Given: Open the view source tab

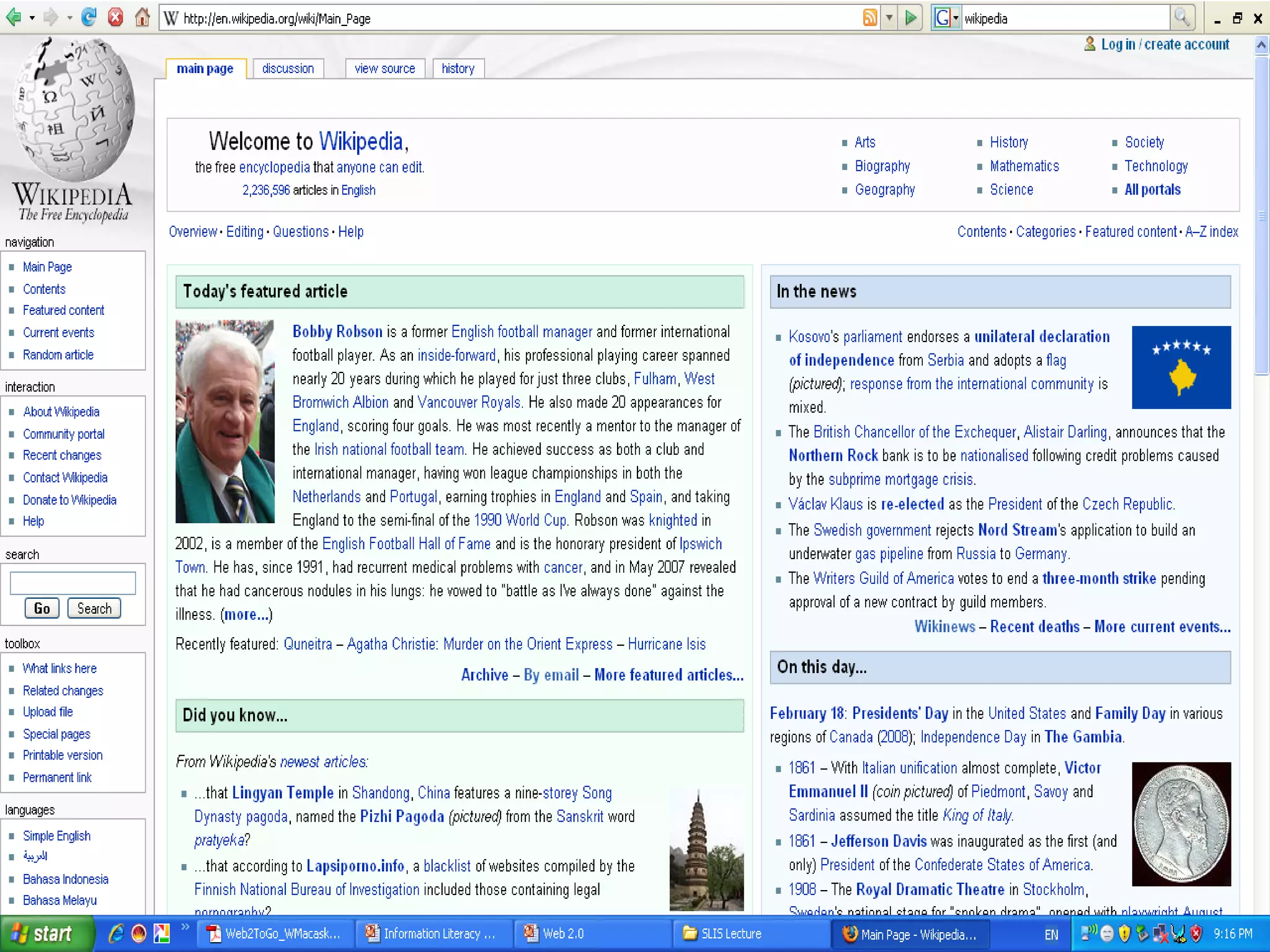Looking at the screenshot, I should point(384,69).
